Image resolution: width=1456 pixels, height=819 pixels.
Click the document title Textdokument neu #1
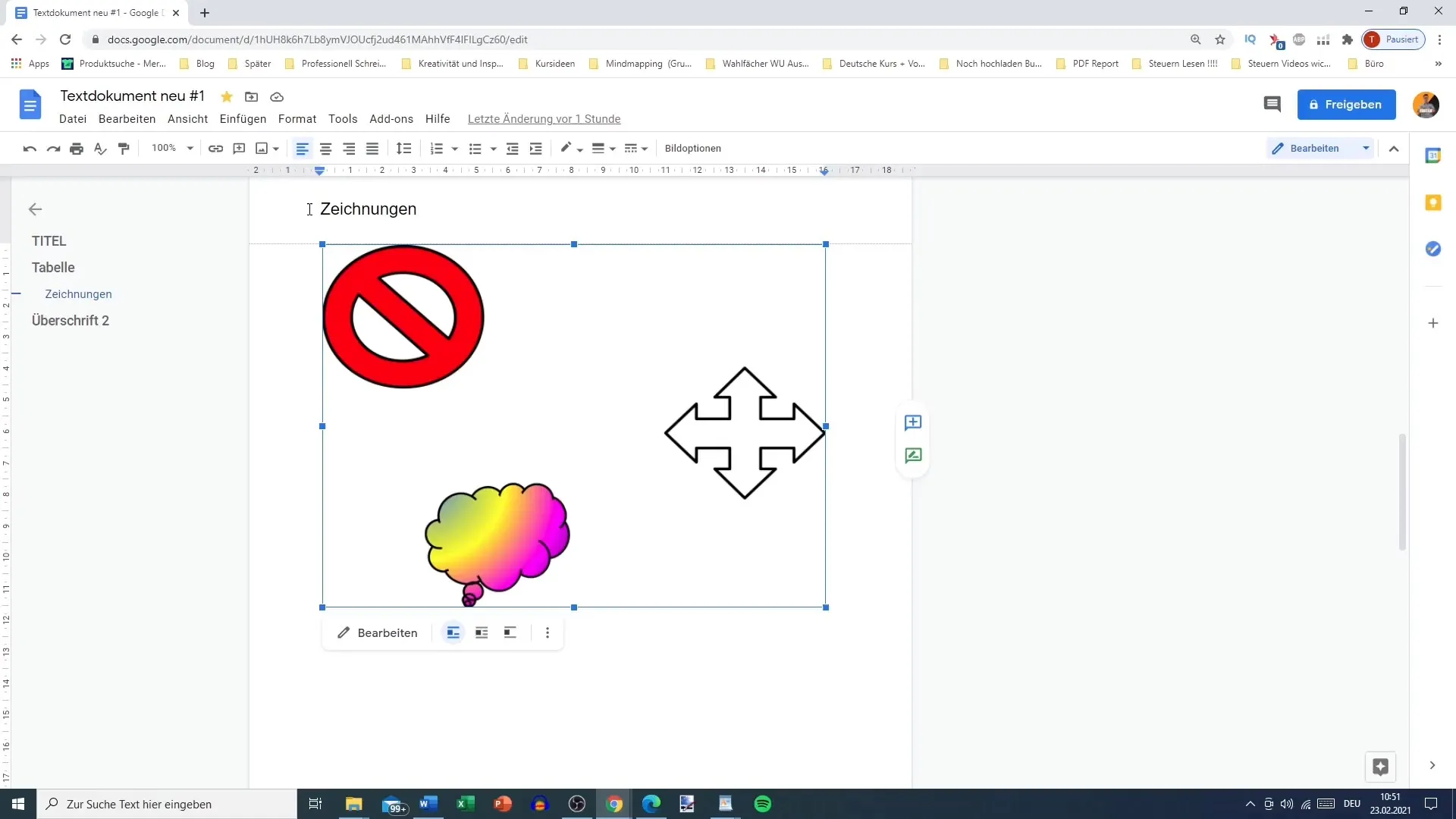pos(133,96)
